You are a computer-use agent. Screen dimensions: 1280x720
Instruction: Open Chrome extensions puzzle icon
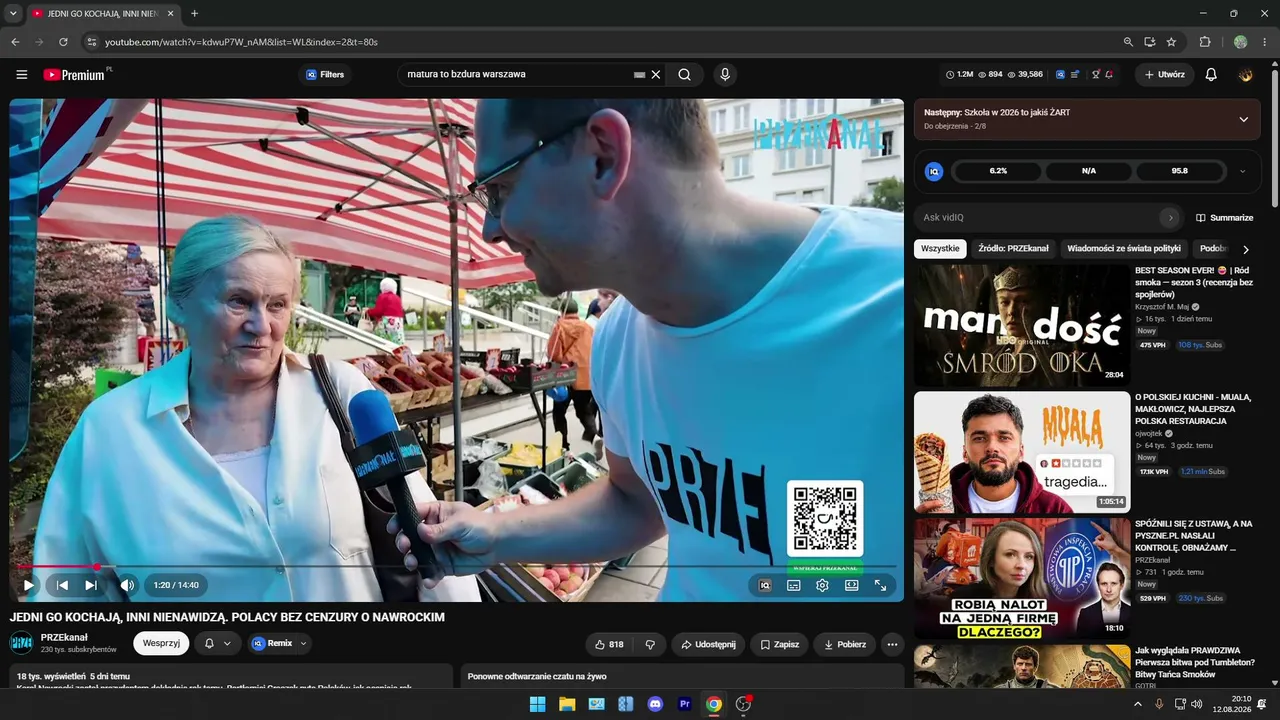click(1205, 42)
